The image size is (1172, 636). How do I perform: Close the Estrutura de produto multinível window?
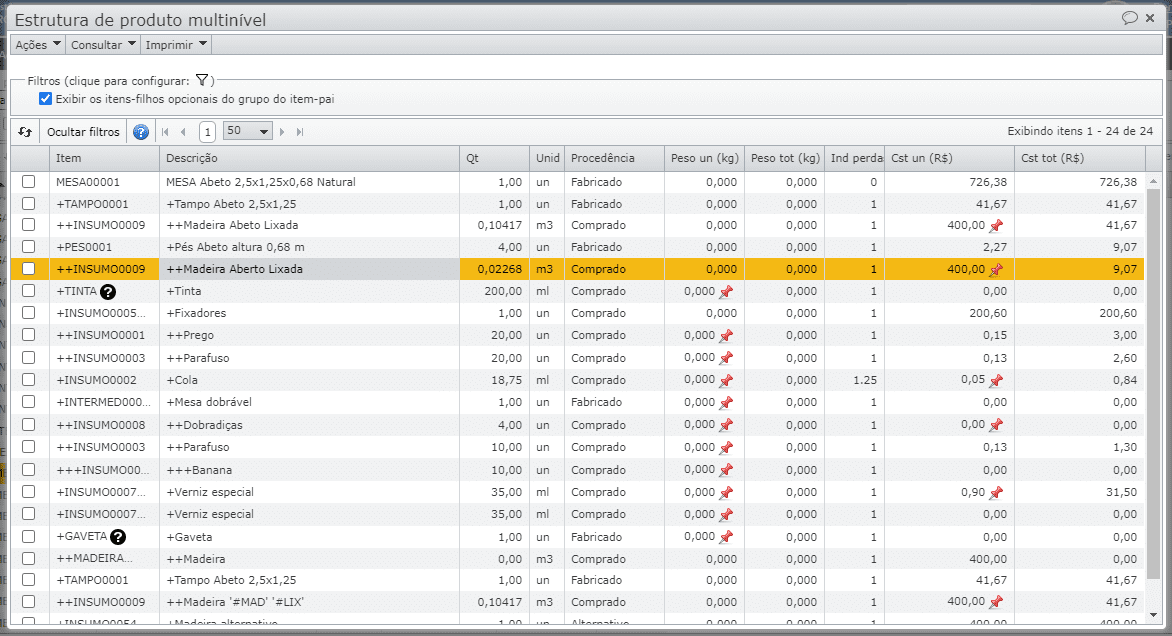click(x=1150, y=18)
